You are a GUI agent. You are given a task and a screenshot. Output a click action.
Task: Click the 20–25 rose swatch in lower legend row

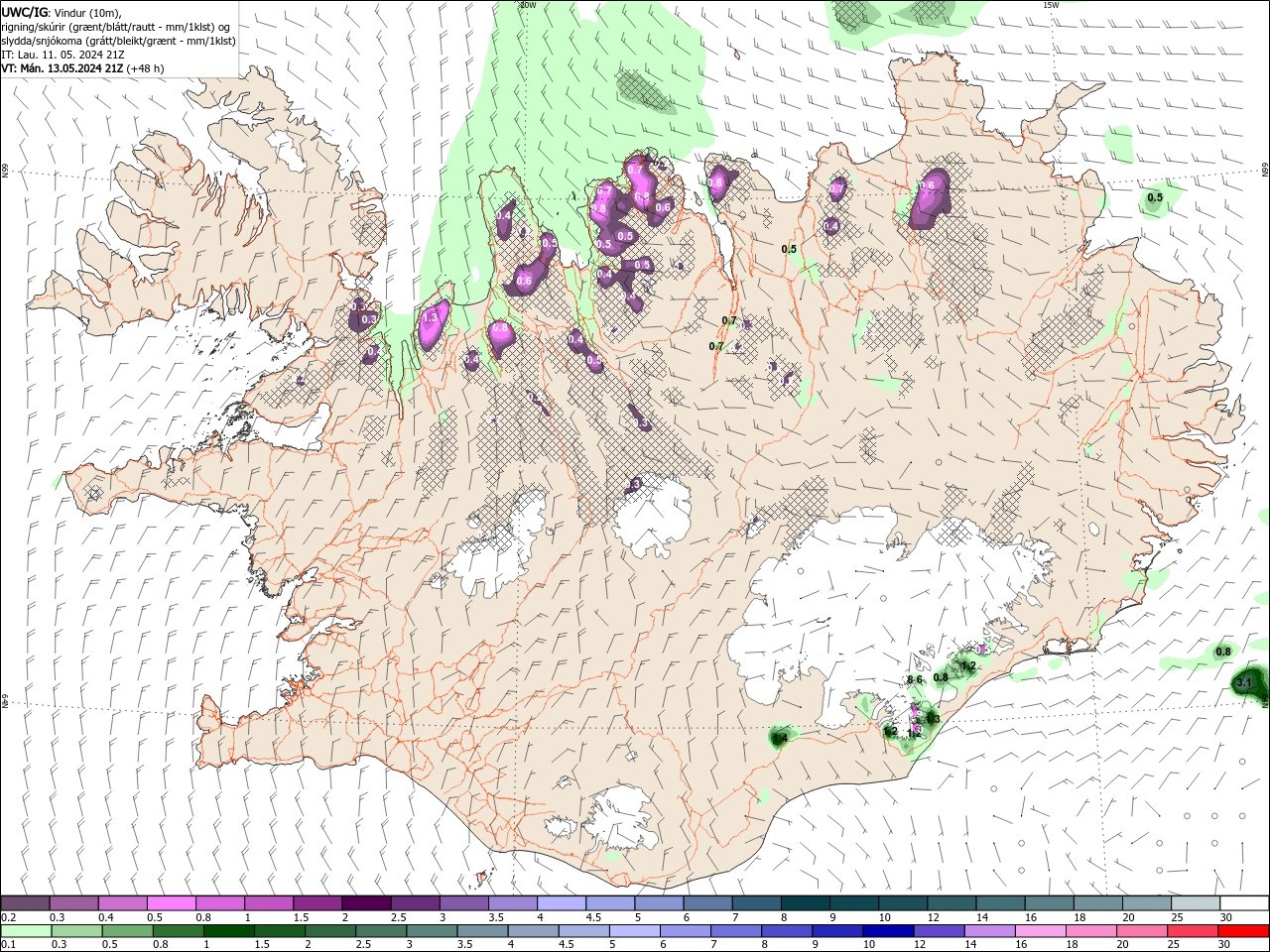coord(1140,931)
